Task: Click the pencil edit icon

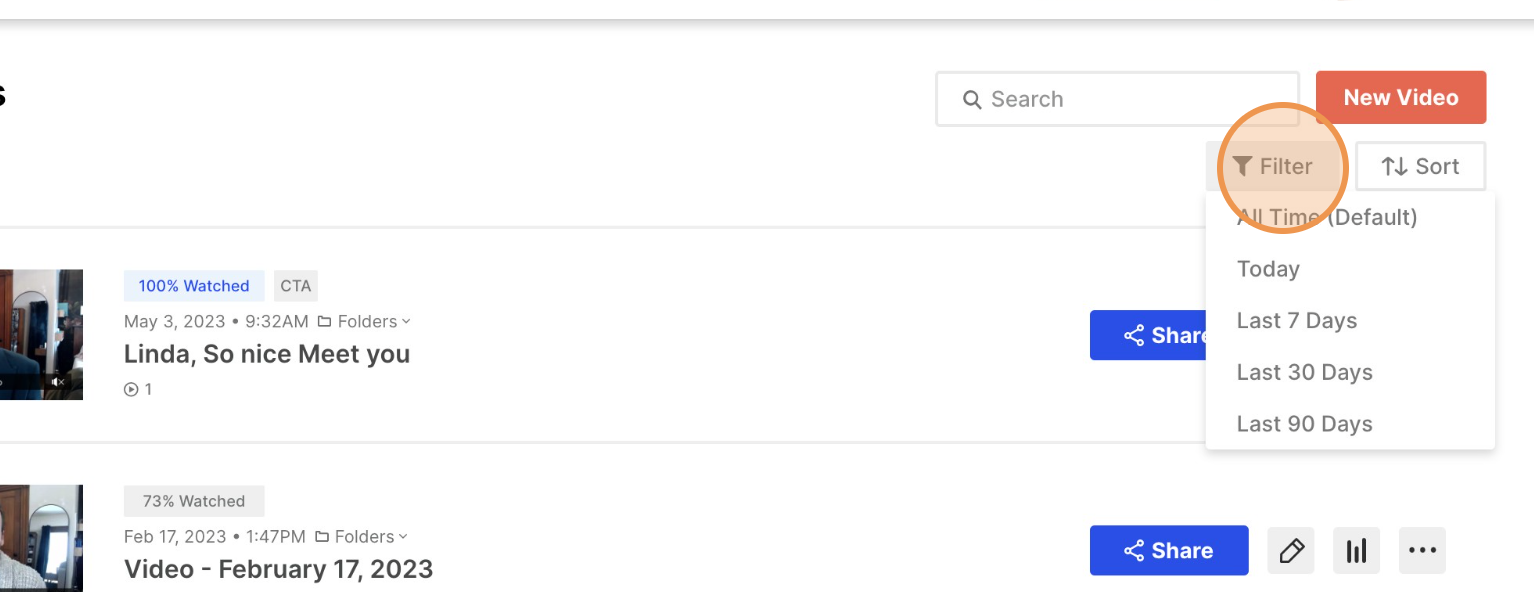Action: click(x=1291, y=551)
